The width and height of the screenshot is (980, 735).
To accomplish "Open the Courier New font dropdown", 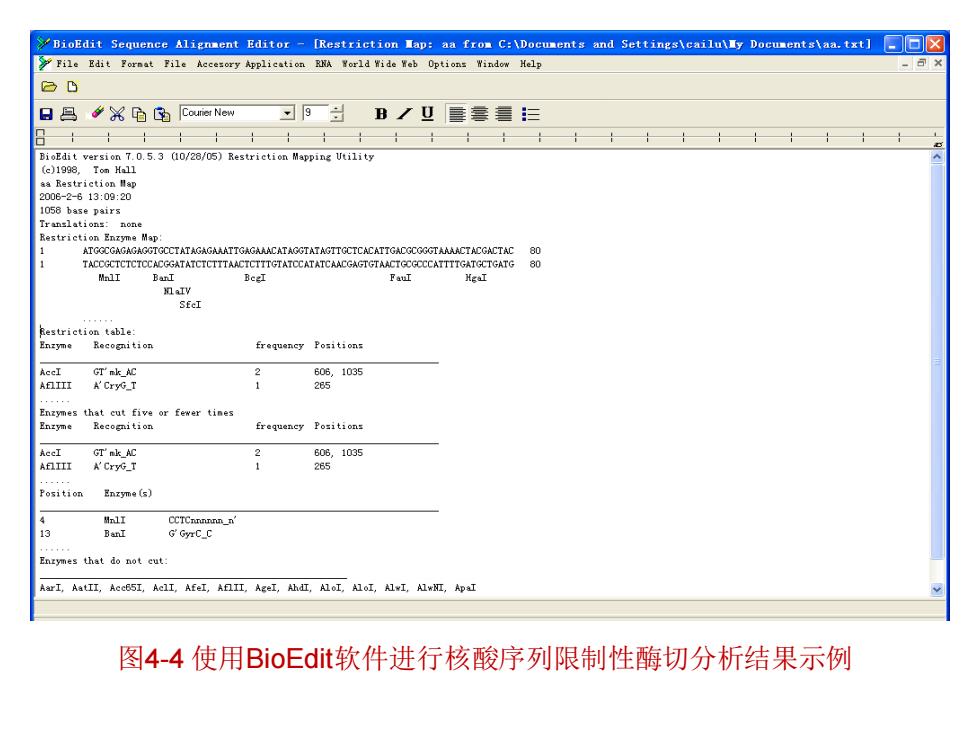I will pyautogui.click(x=287, y=112).
